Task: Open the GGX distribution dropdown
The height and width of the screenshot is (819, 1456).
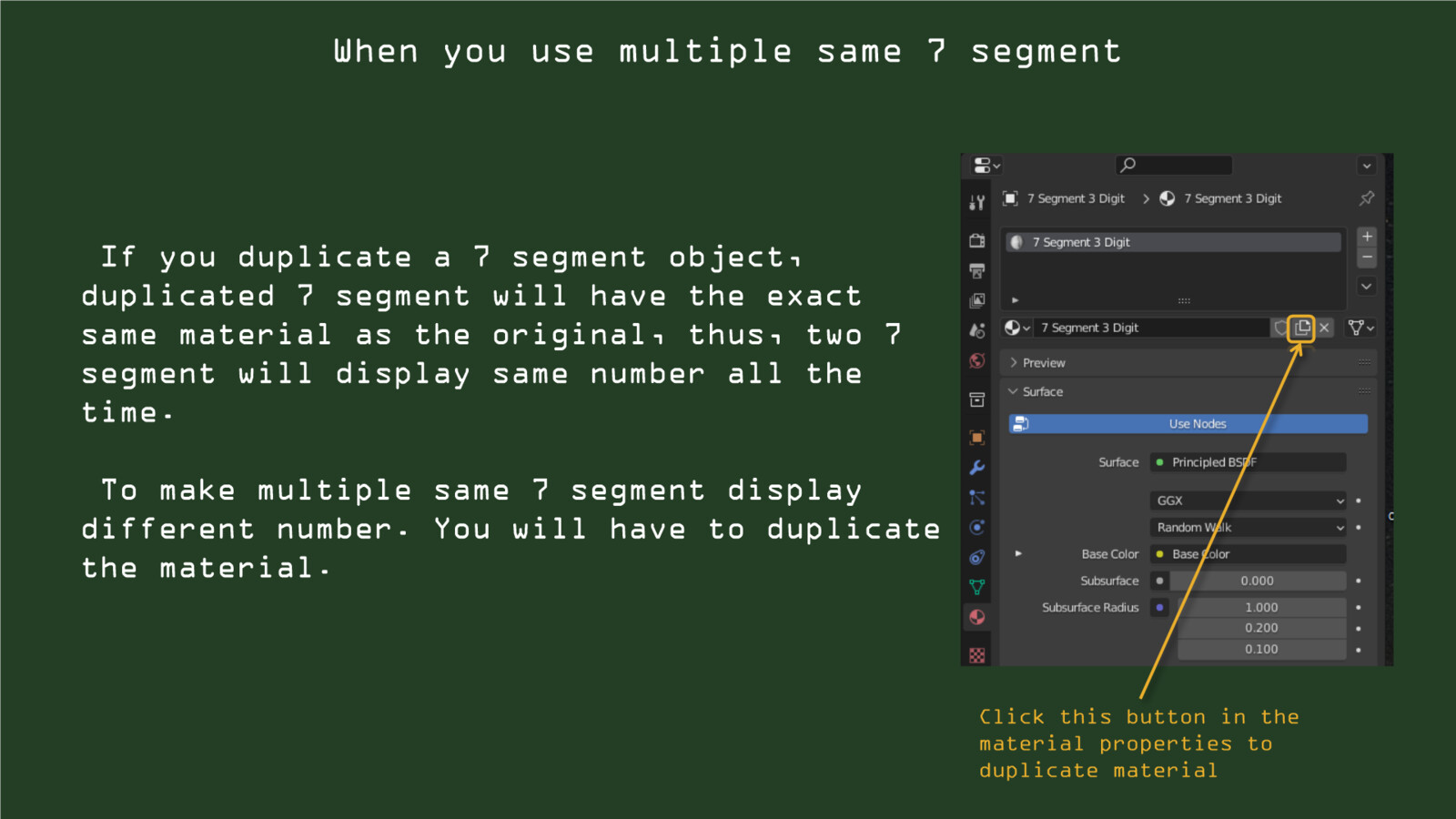Action: click(x=1248, y=500)
